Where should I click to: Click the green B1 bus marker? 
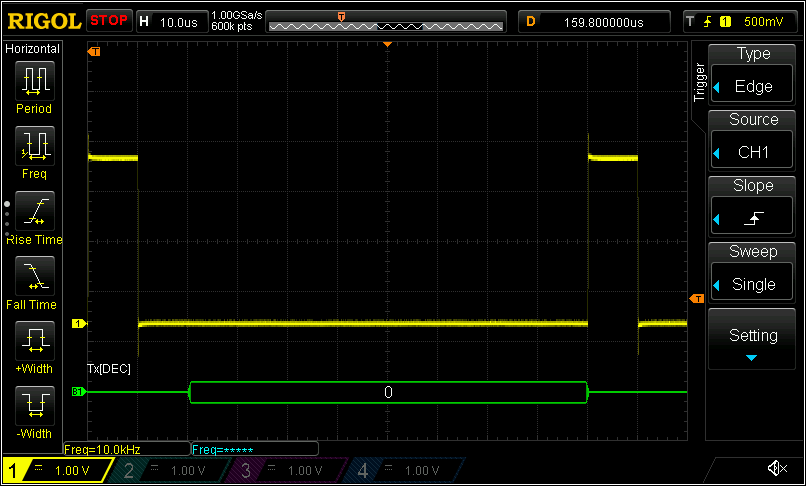[78, 392]
